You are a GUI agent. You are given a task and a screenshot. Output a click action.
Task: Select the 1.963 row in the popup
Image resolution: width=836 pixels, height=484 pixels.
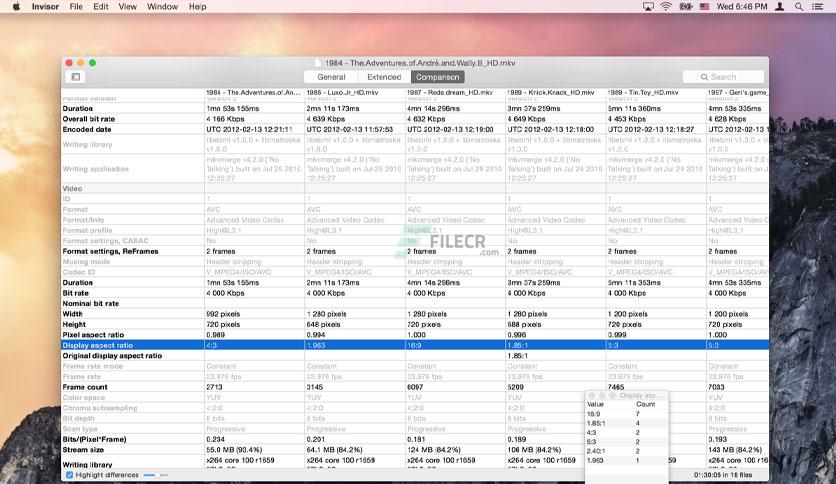[x=626, y=460]
